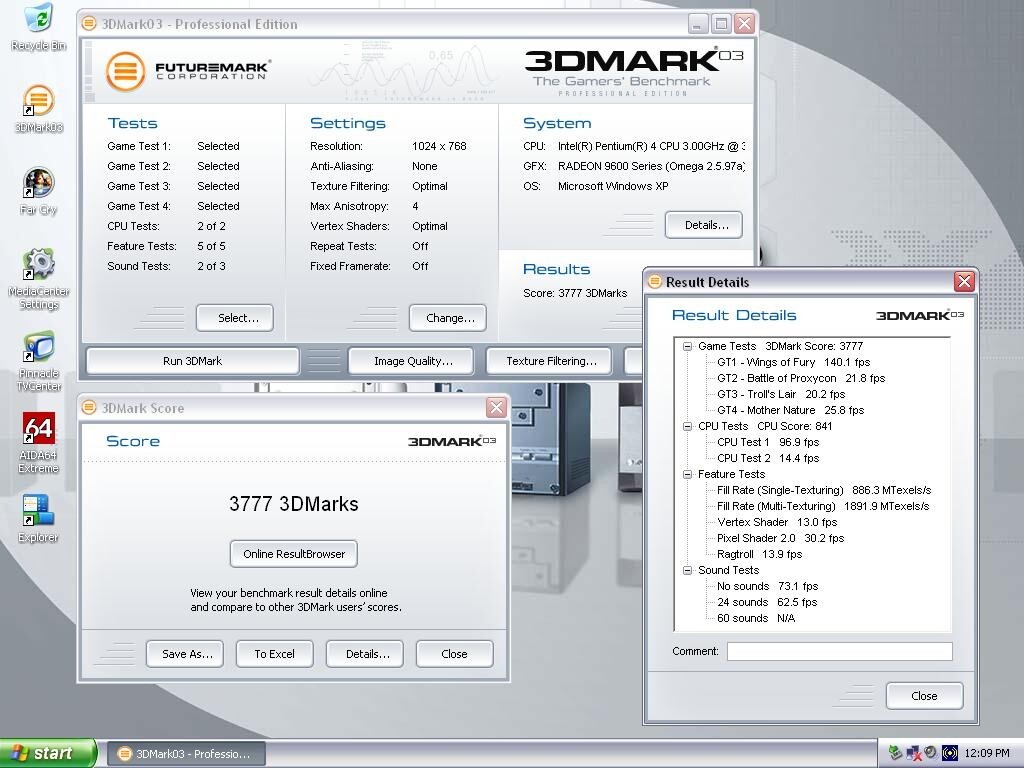Viewport: 1024px width, 768px height.
Task: Launch AIDA64 Extreme desktop shortcut
Action: click(x=39, y=443)
